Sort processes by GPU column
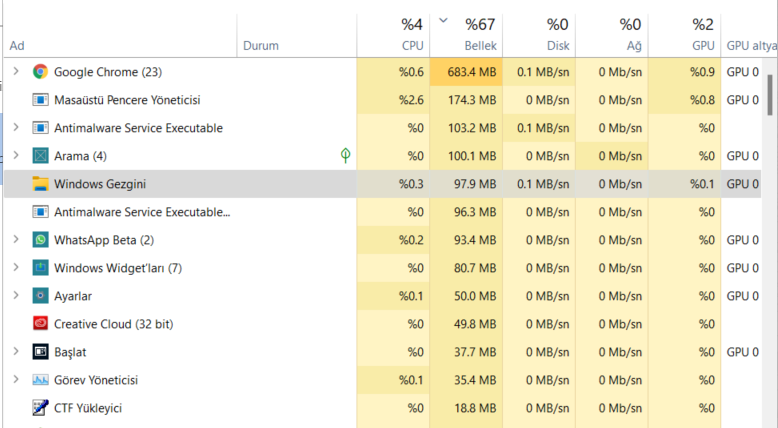The image size is (778, 428). (x=703, y=46)
